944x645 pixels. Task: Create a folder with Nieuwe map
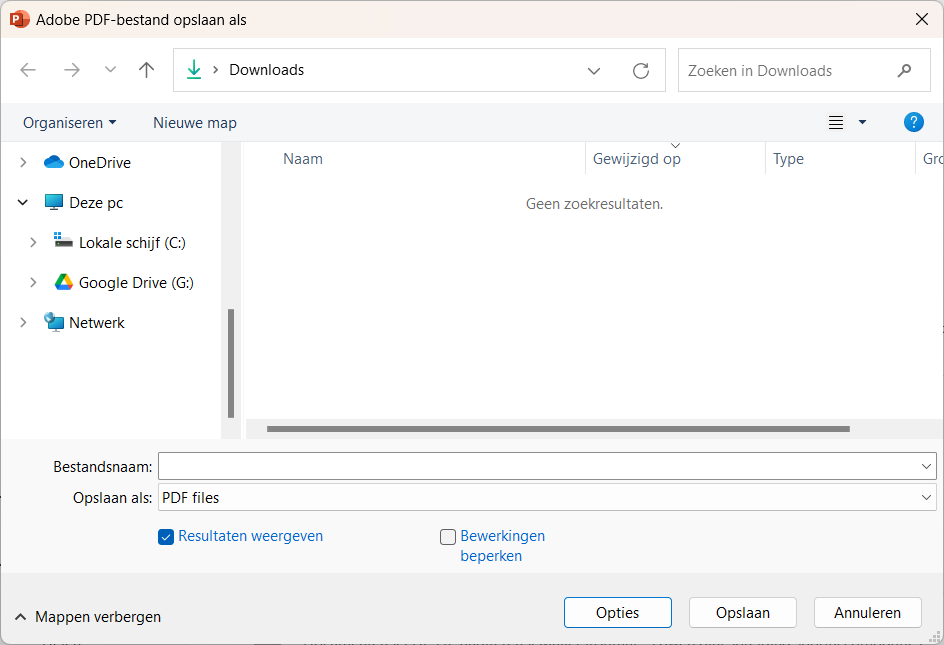pos(194,123)
